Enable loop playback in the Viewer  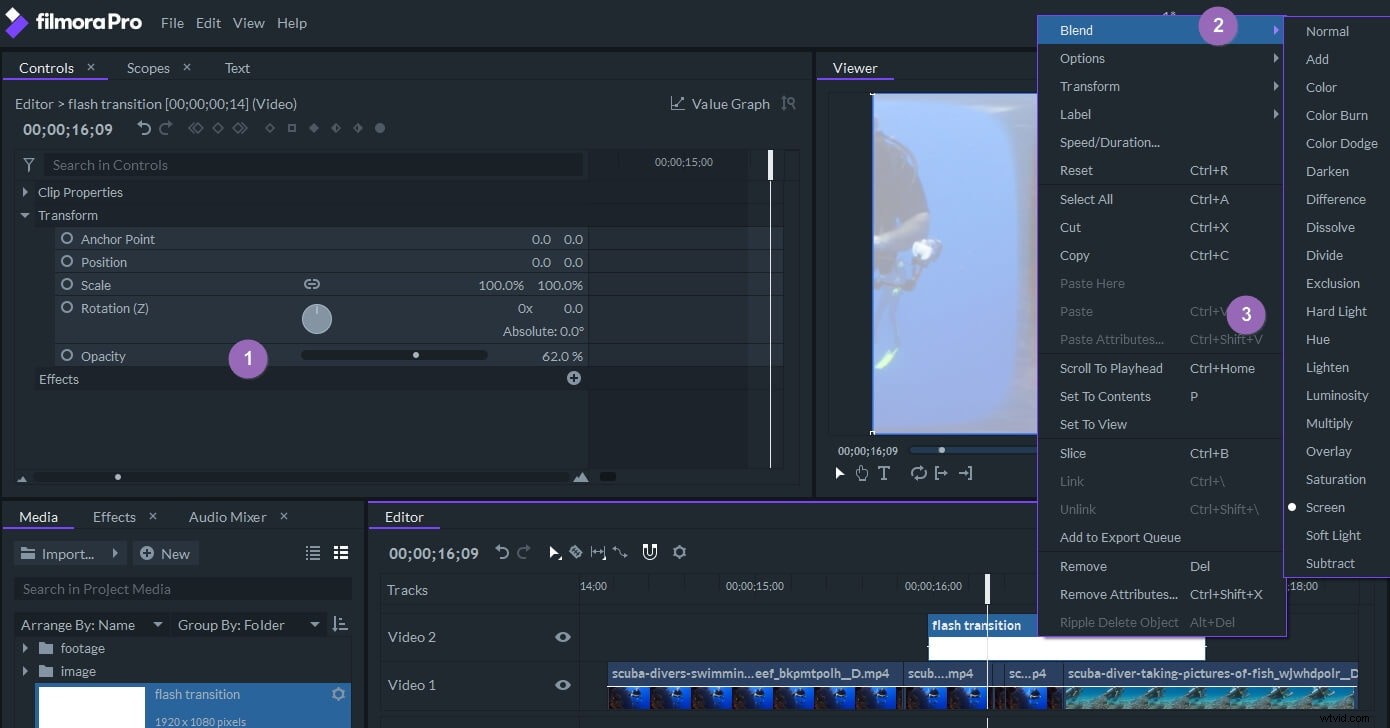[x=918, y=473]
